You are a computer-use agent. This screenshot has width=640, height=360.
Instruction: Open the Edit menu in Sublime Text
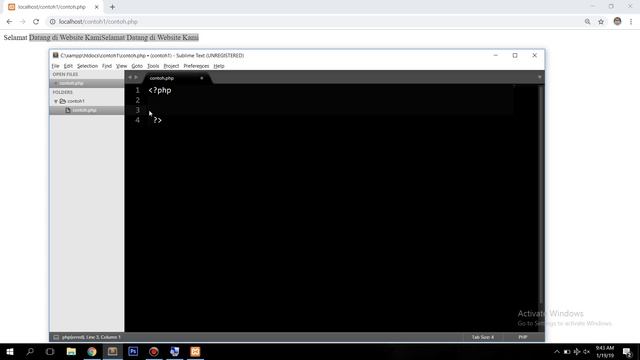[x=68, y=66]
